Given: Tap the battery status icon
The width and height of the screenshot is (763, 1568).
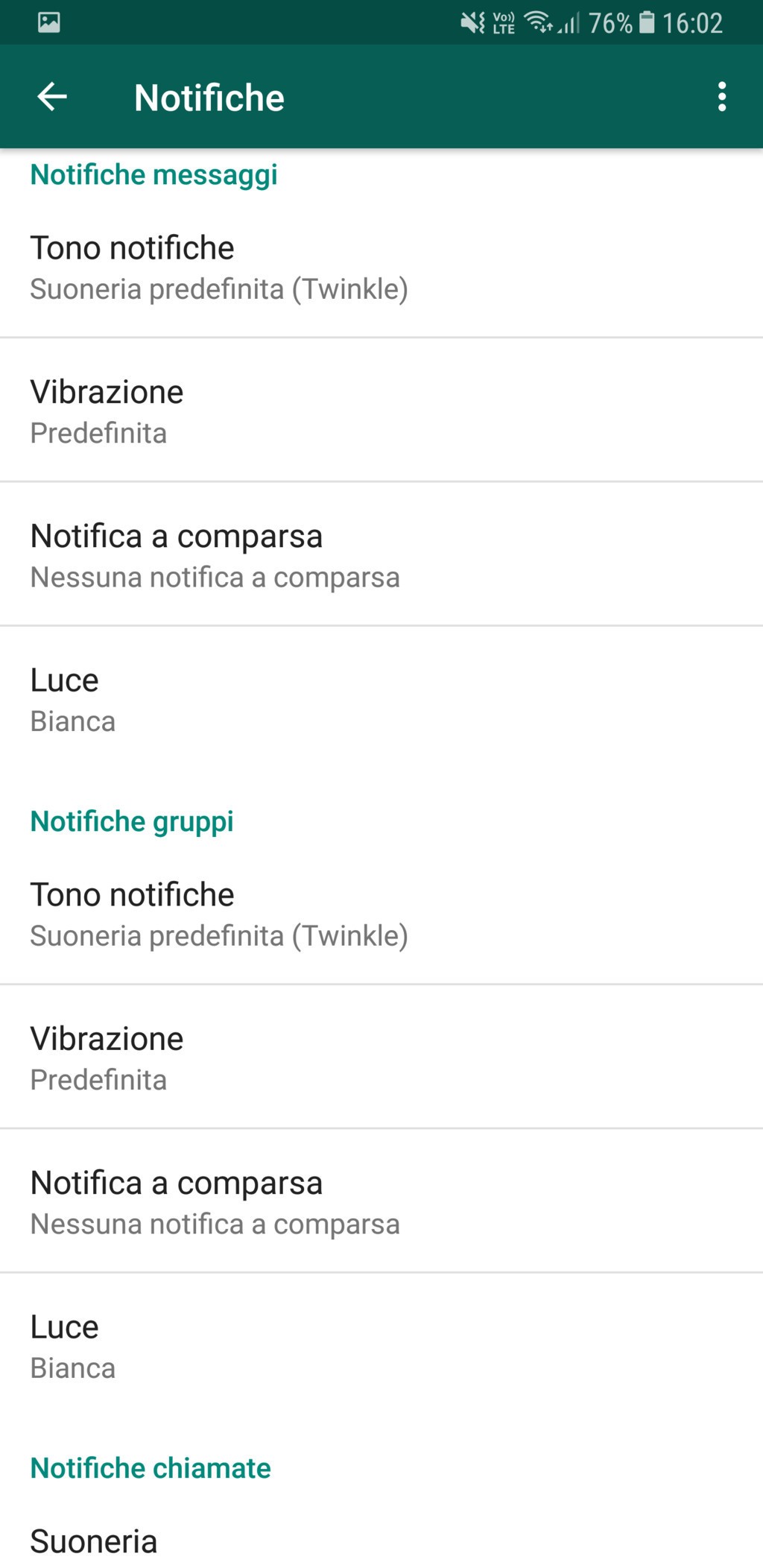Looking at the screenshot, I should [648, 22].
